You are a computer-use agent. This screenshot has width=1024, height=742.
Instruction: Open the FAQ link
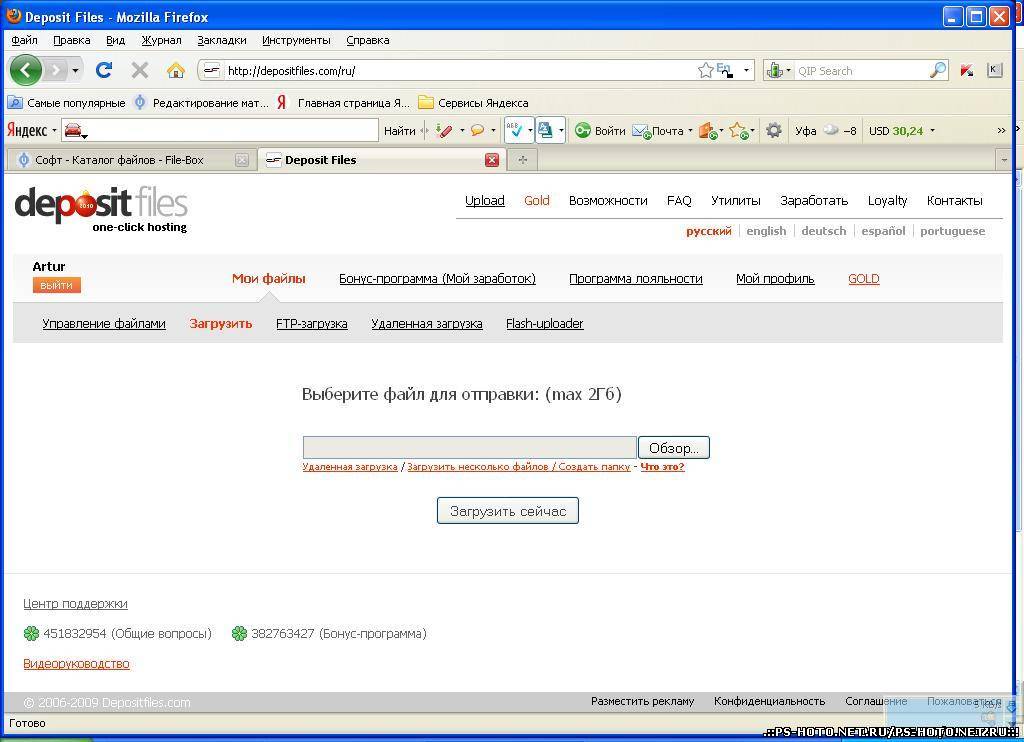(x=679, y=201)
